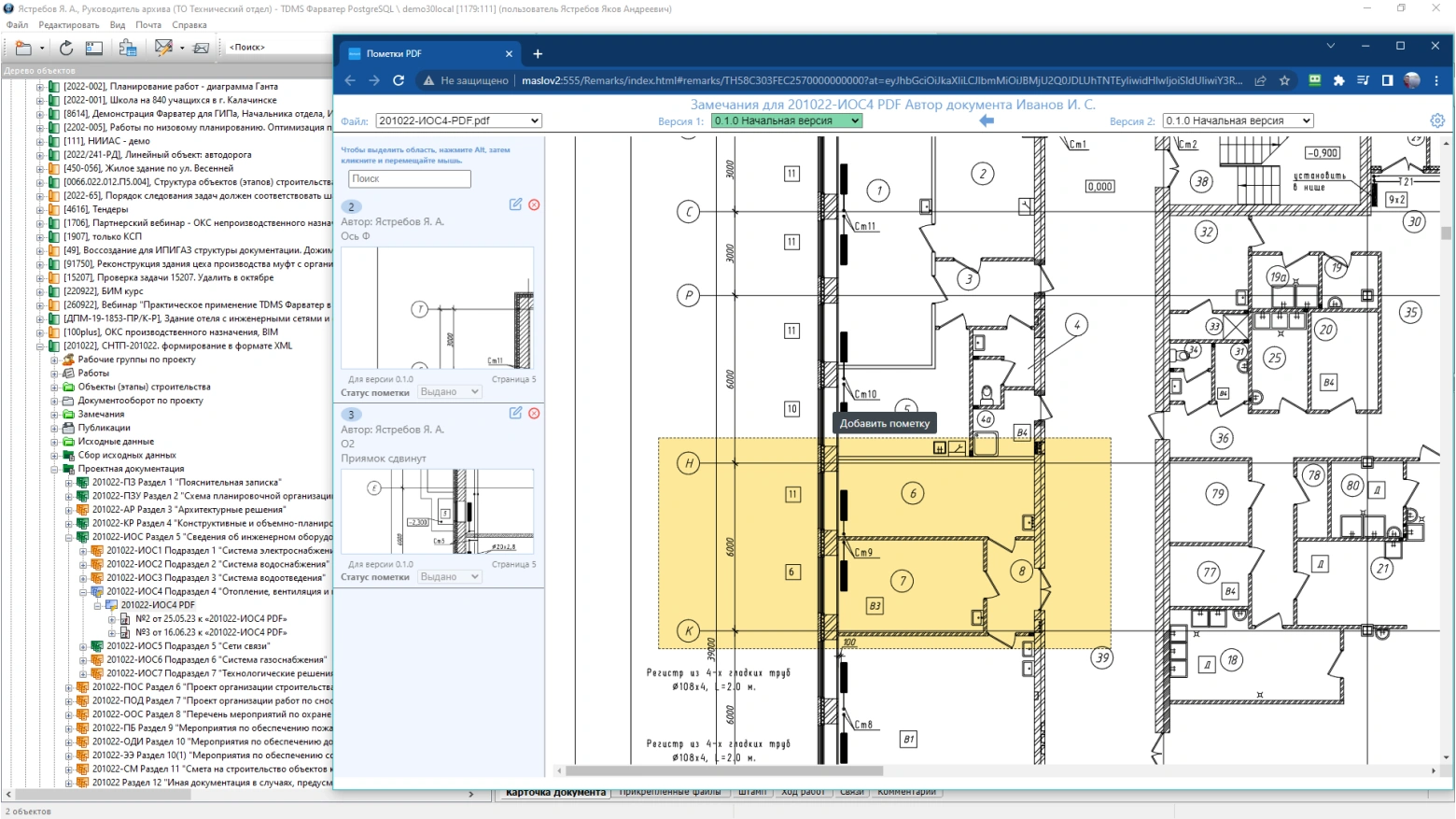
Task: Select the Замечания tree item
Action: pos(101,414)
